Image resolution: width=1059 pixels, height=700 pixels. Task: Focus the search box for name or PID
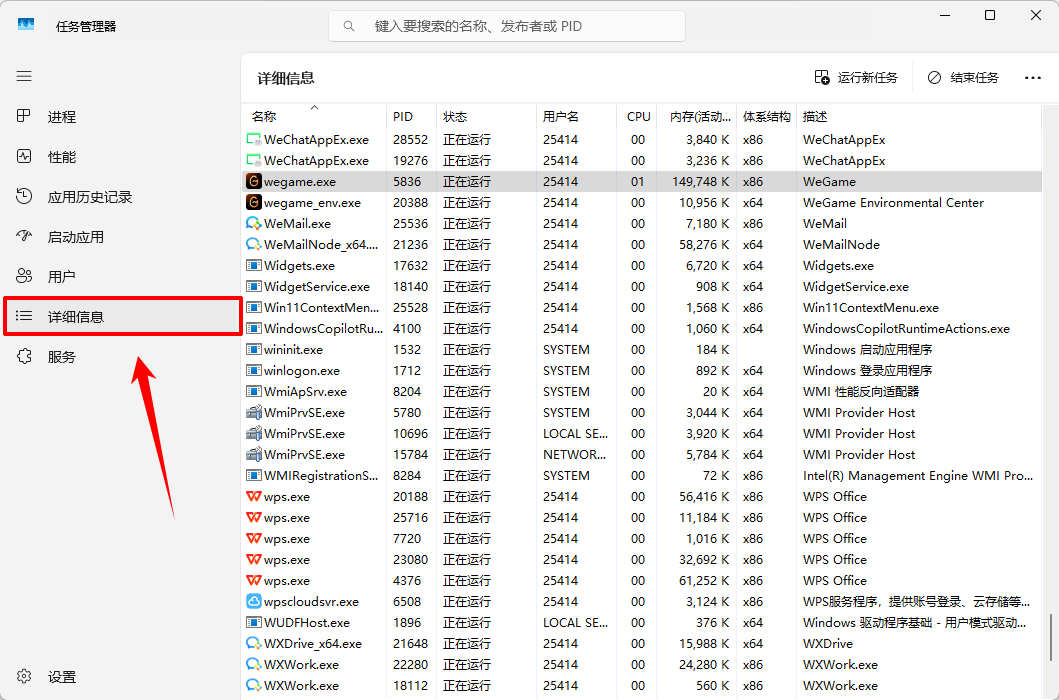tap(507, 26)
